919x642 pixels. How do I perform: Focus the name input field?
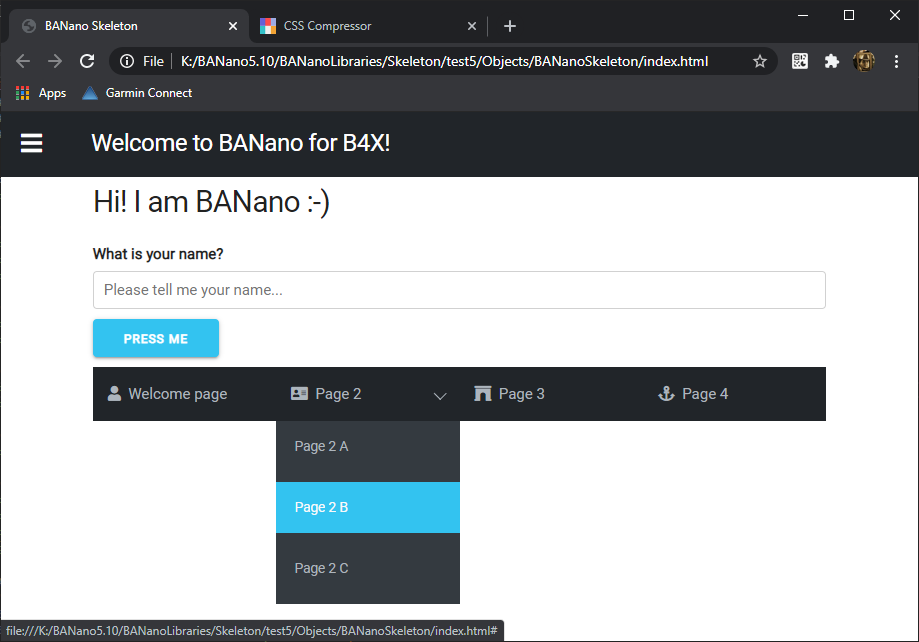tap(459, 290)
